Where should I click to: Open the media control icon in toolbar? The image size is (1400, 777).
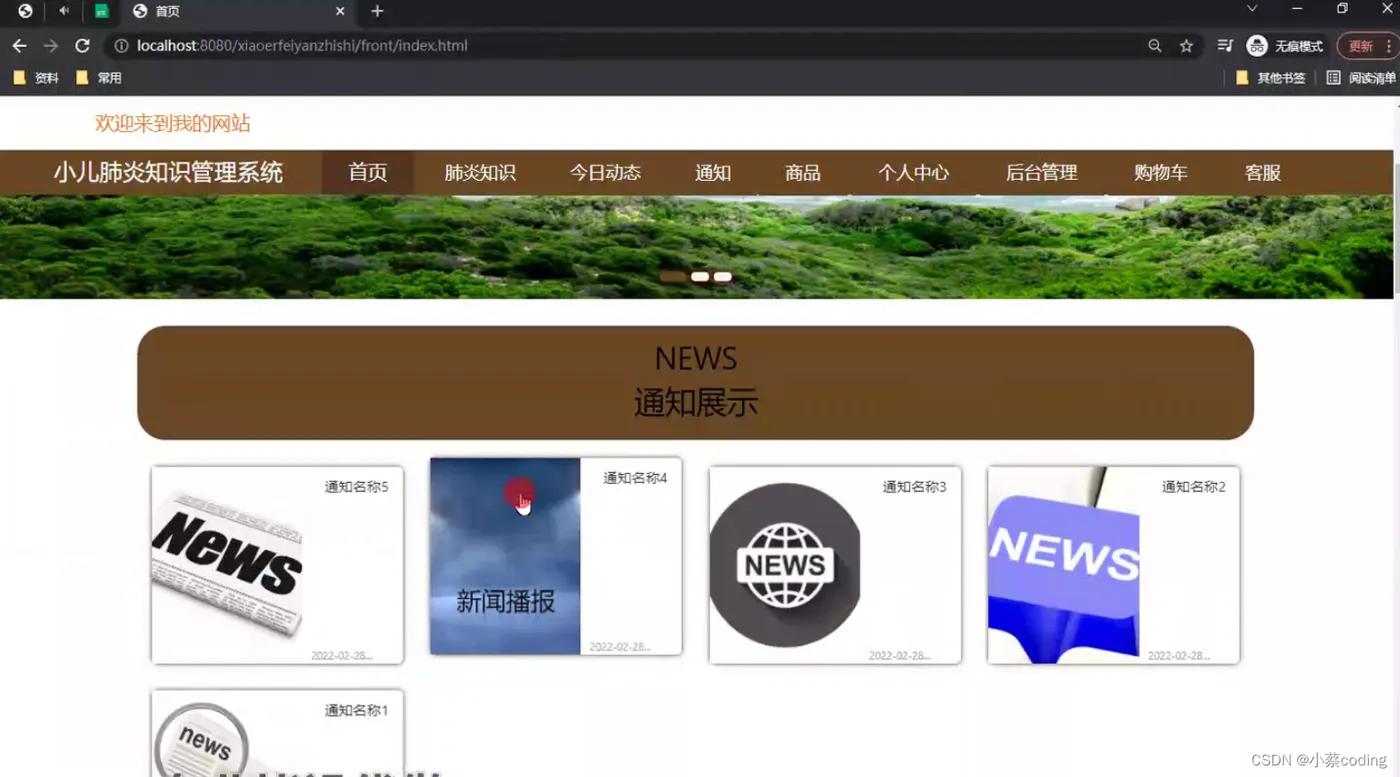(1225, 46)
